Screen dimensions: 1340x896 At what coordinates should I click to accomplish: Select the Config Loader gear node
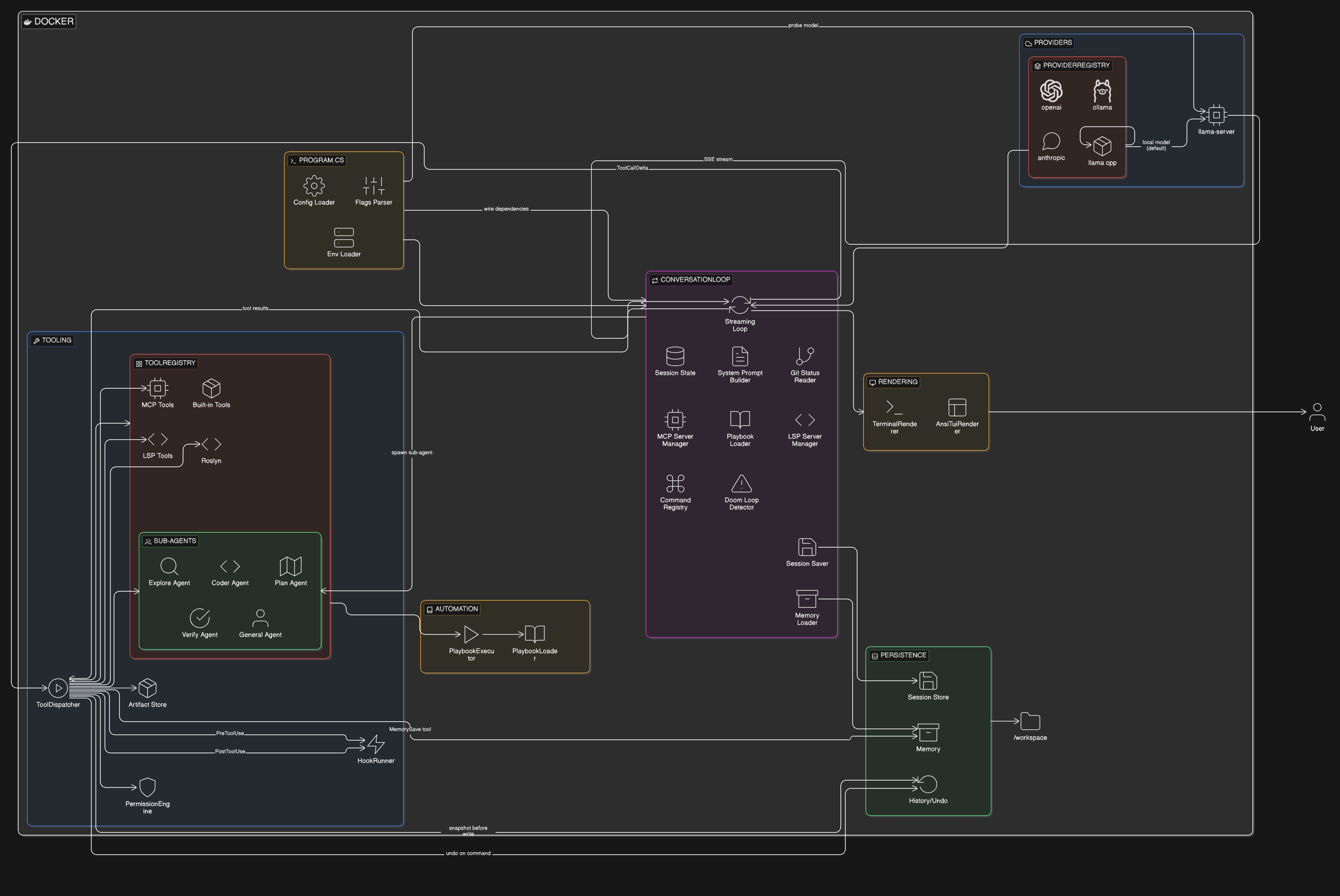[314, 186]
